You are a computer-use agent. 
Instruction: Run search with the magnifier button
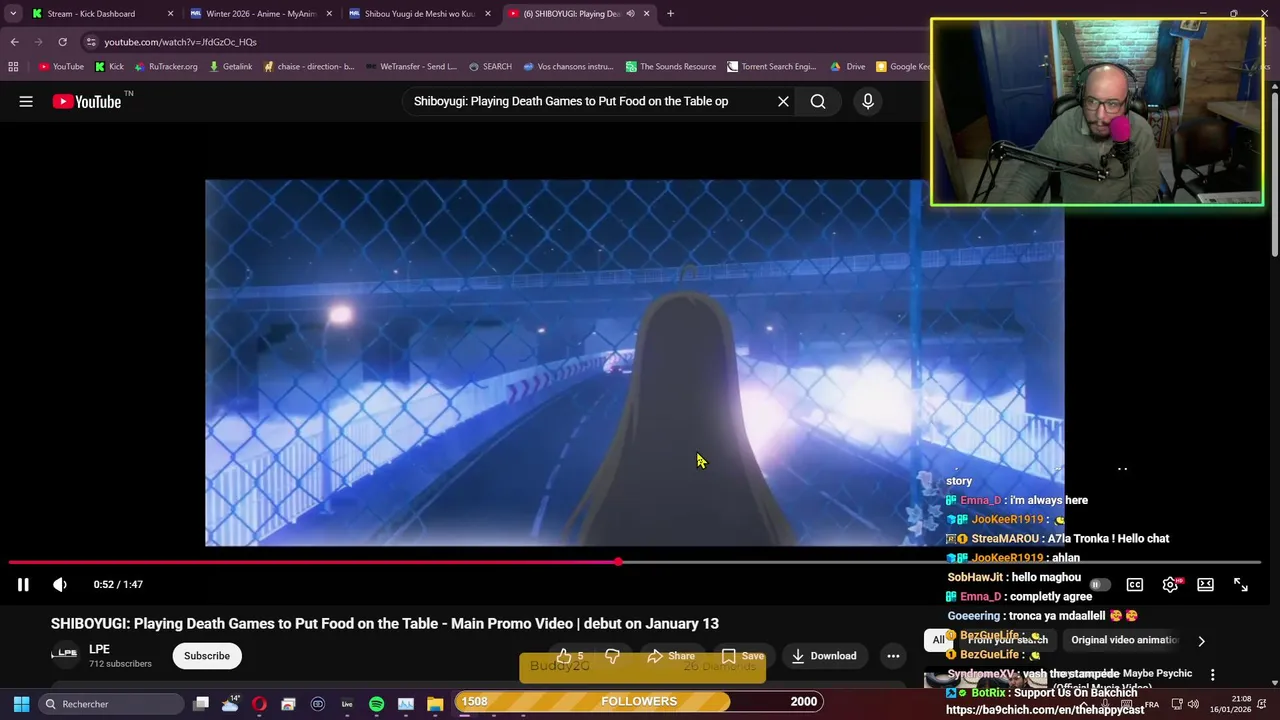click(818, 101)
